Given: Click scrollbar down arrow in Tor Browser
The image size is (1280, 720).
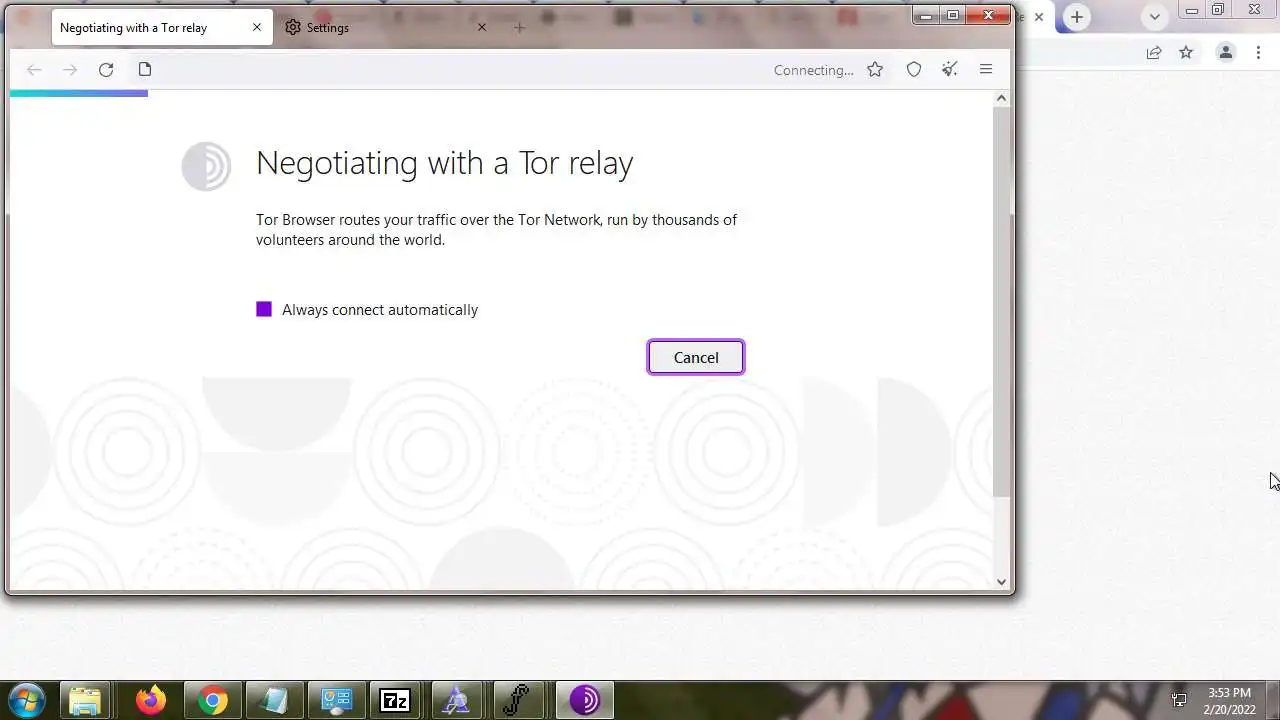Looking at the screenshot, I should tap(1001, 582).
